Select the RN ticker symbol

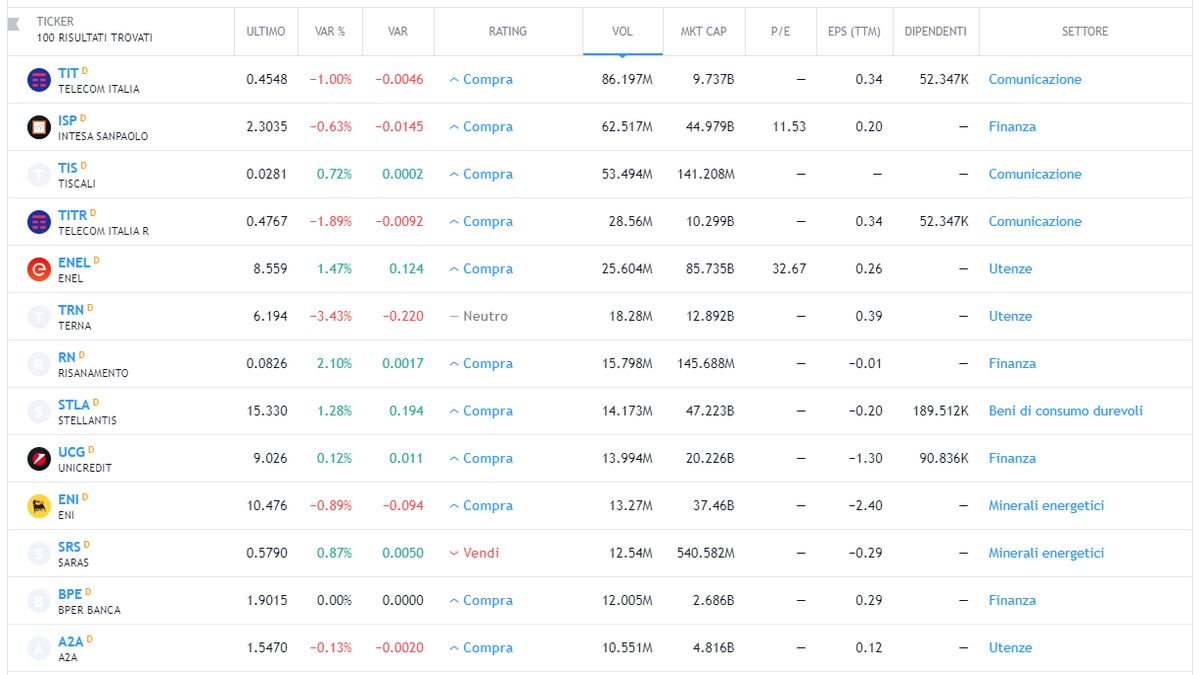[66, 358]
